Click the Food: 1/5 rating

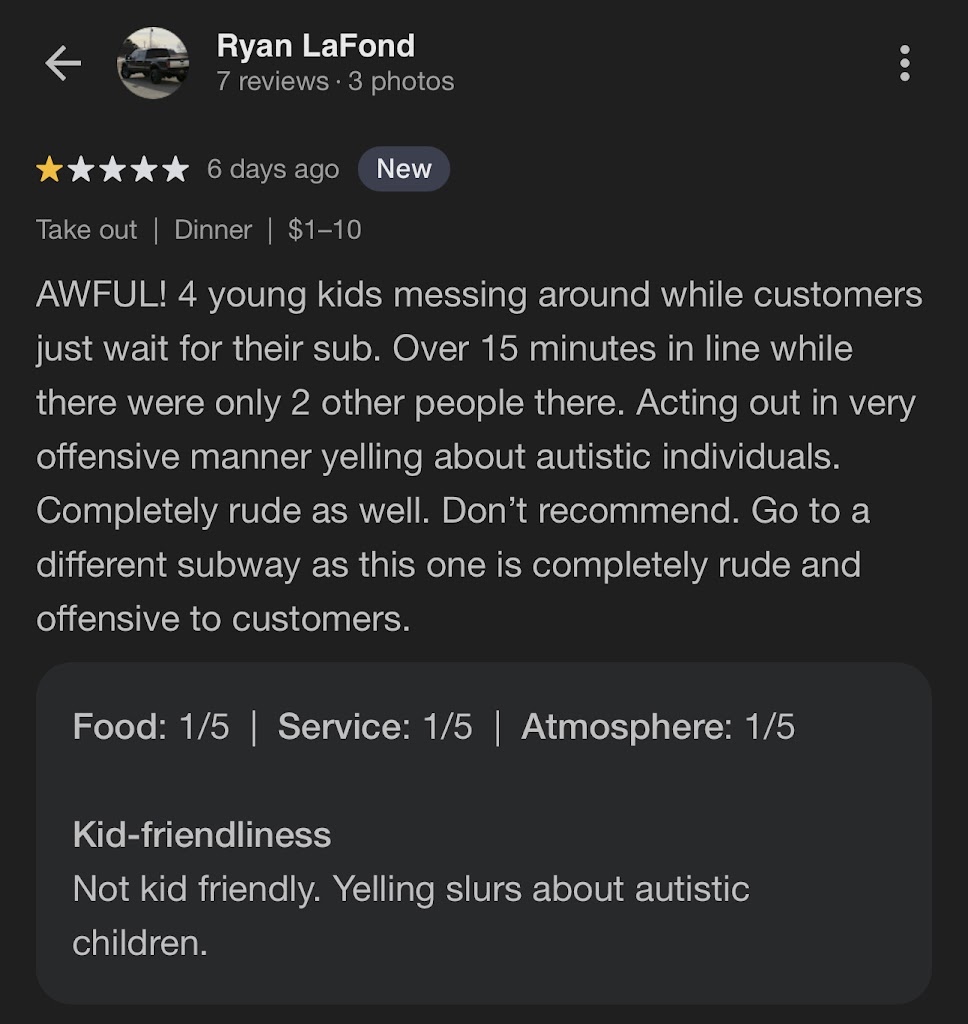point(151,727)
